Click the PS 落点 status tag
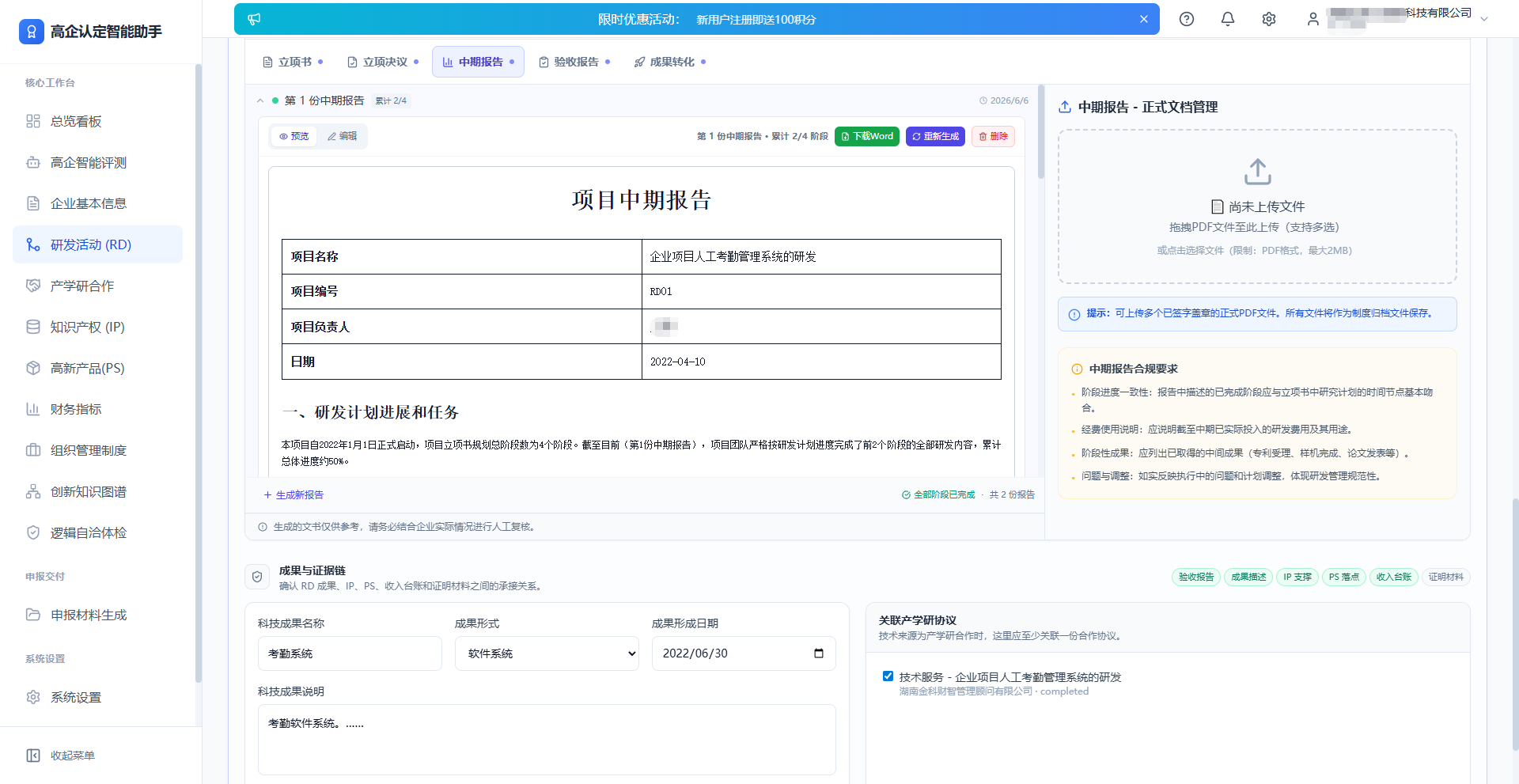Screen dimensions: 1519x784 click(1343, 577)
